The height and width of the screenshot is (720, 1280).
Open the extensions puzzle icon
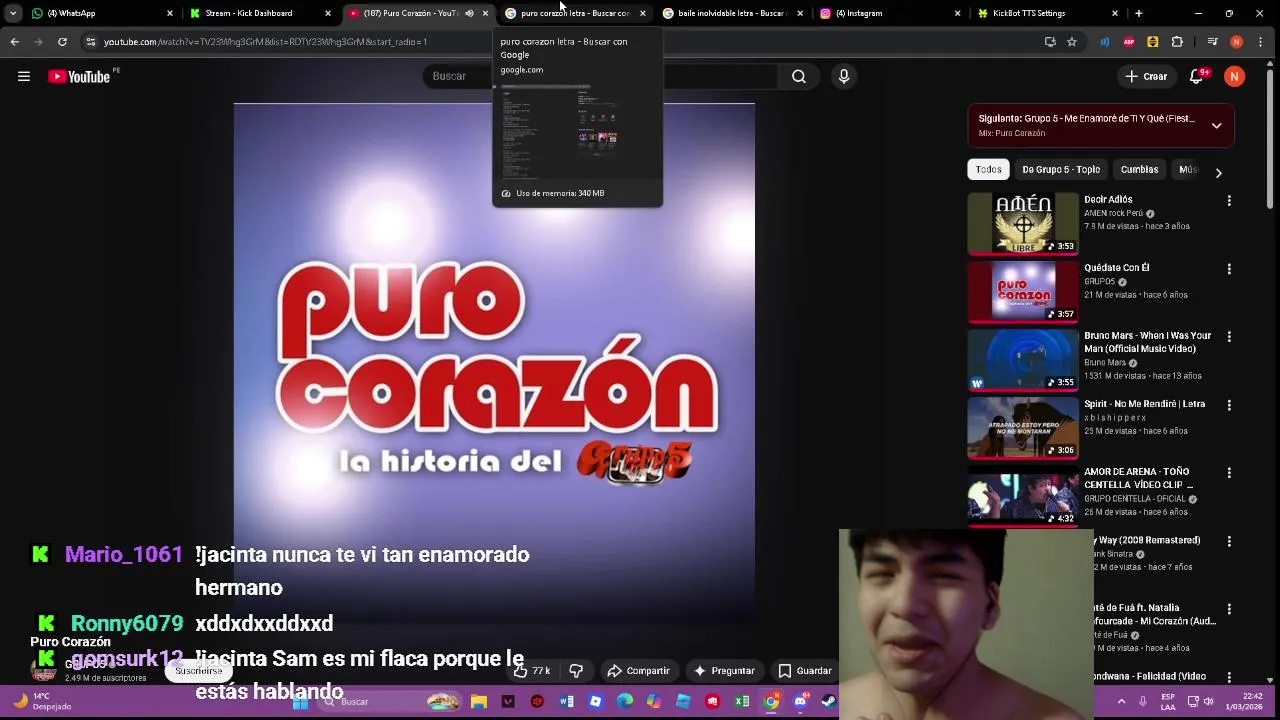pos(1177,42)
